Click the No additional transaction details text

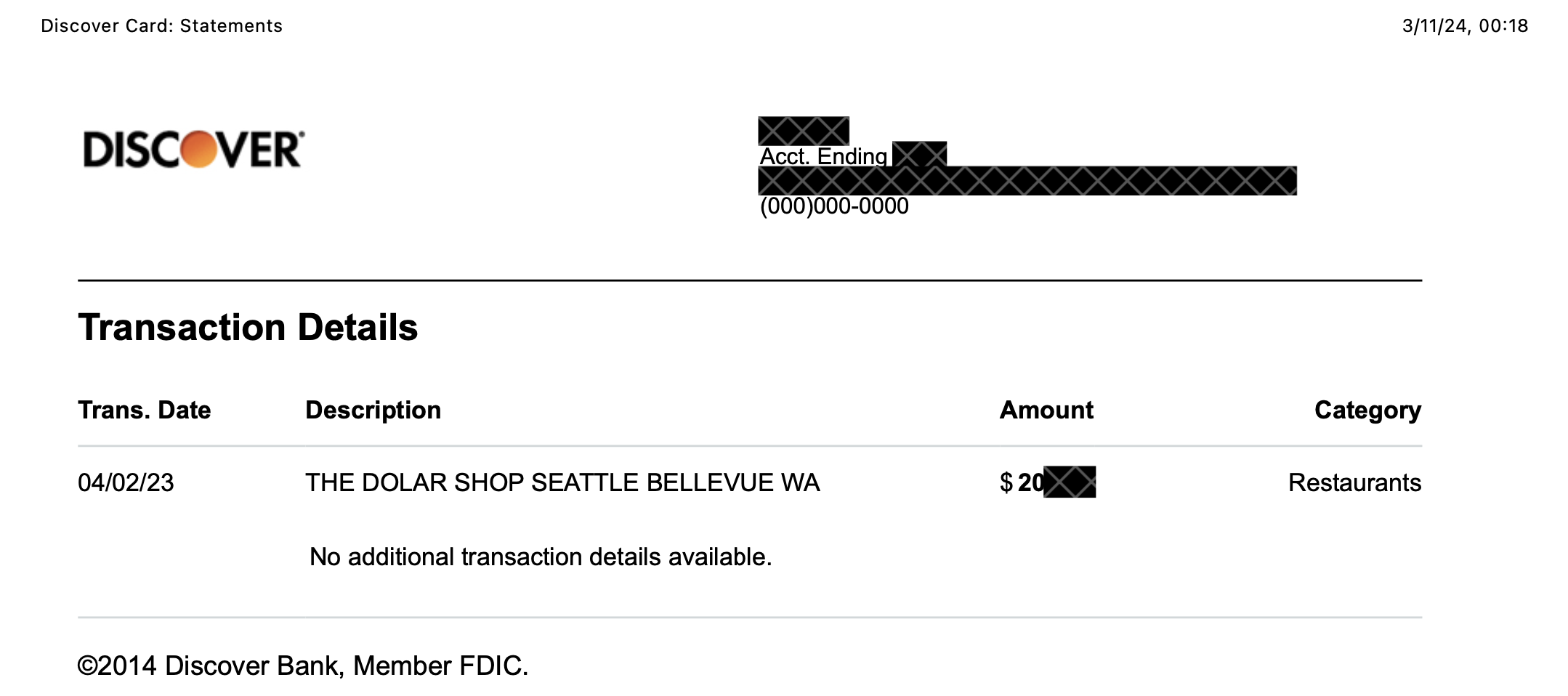[x=541, y=557]
